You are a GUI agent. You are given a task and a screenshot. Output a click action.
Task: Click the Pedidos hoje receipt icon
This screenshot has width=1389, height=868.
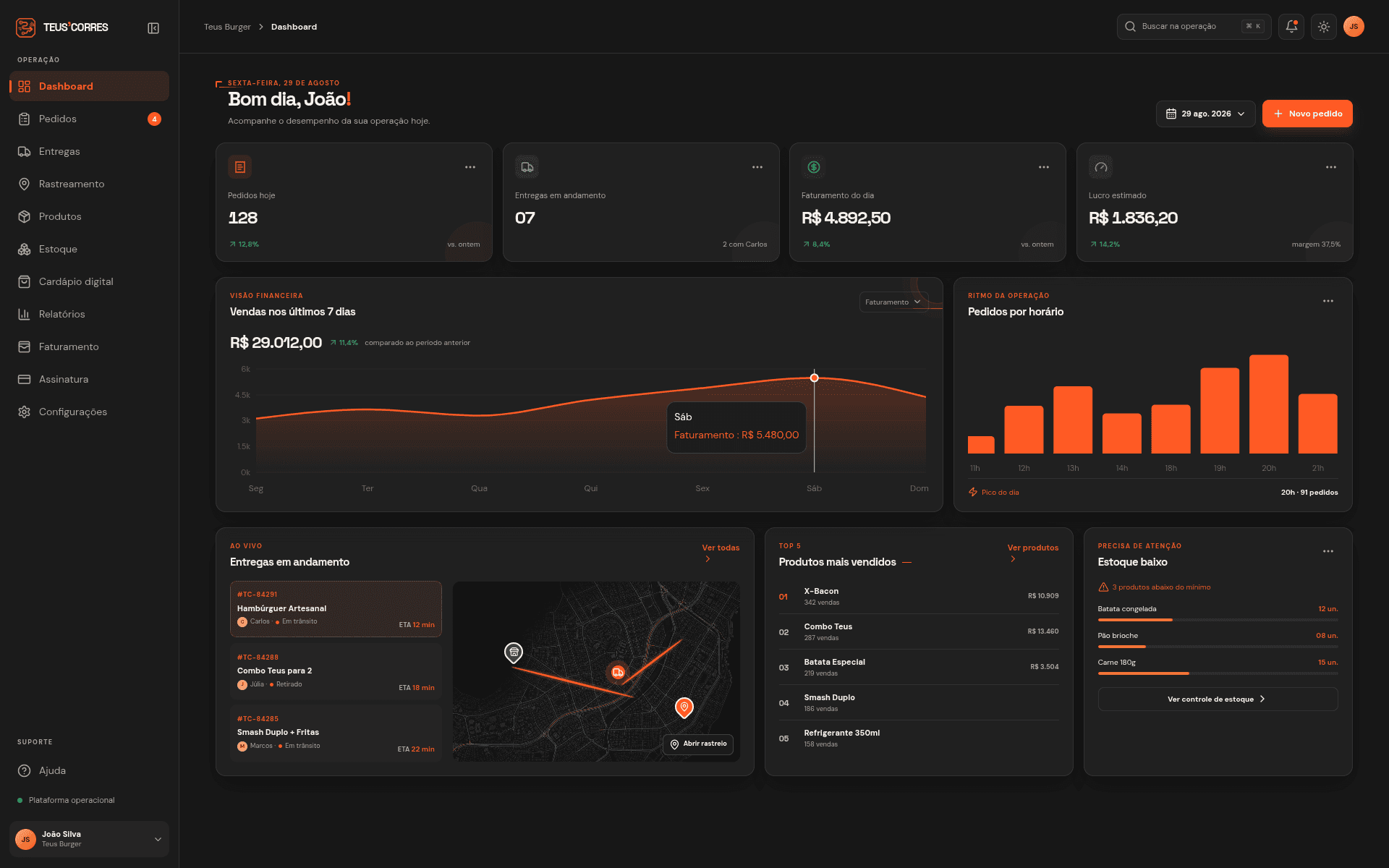(x=240, y=167)
